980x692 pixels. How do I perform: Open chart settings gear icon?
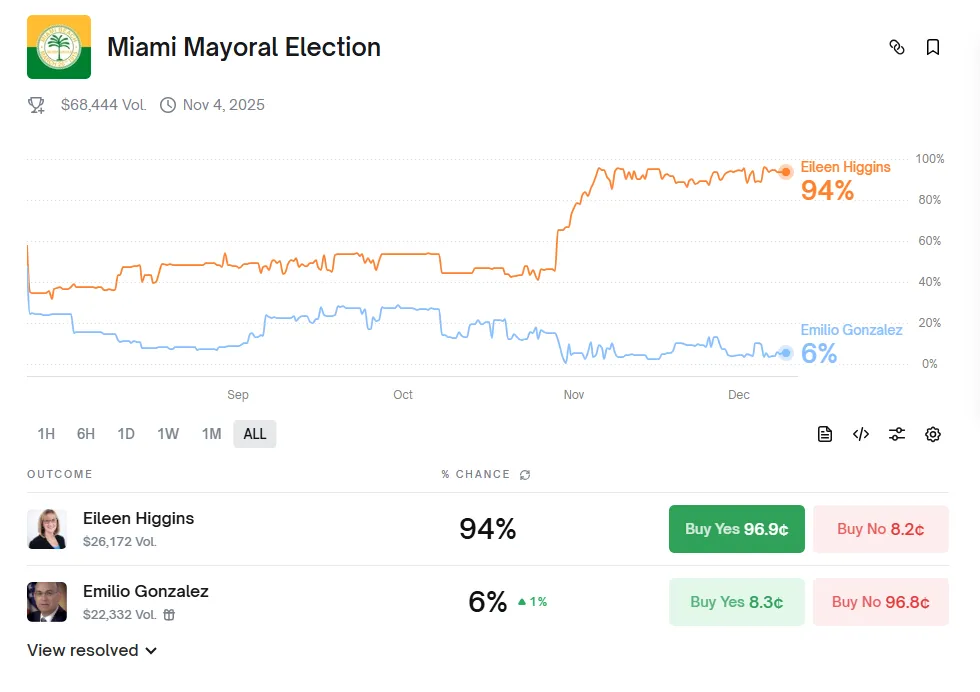tap(933, 434)
